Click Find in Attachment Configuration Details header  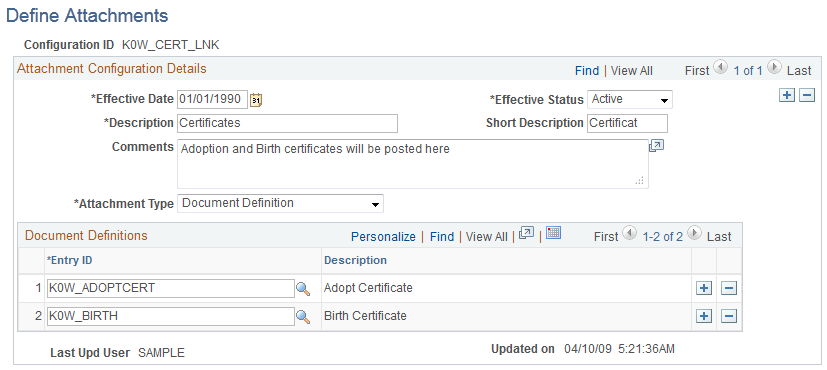[x=587, y=71]
